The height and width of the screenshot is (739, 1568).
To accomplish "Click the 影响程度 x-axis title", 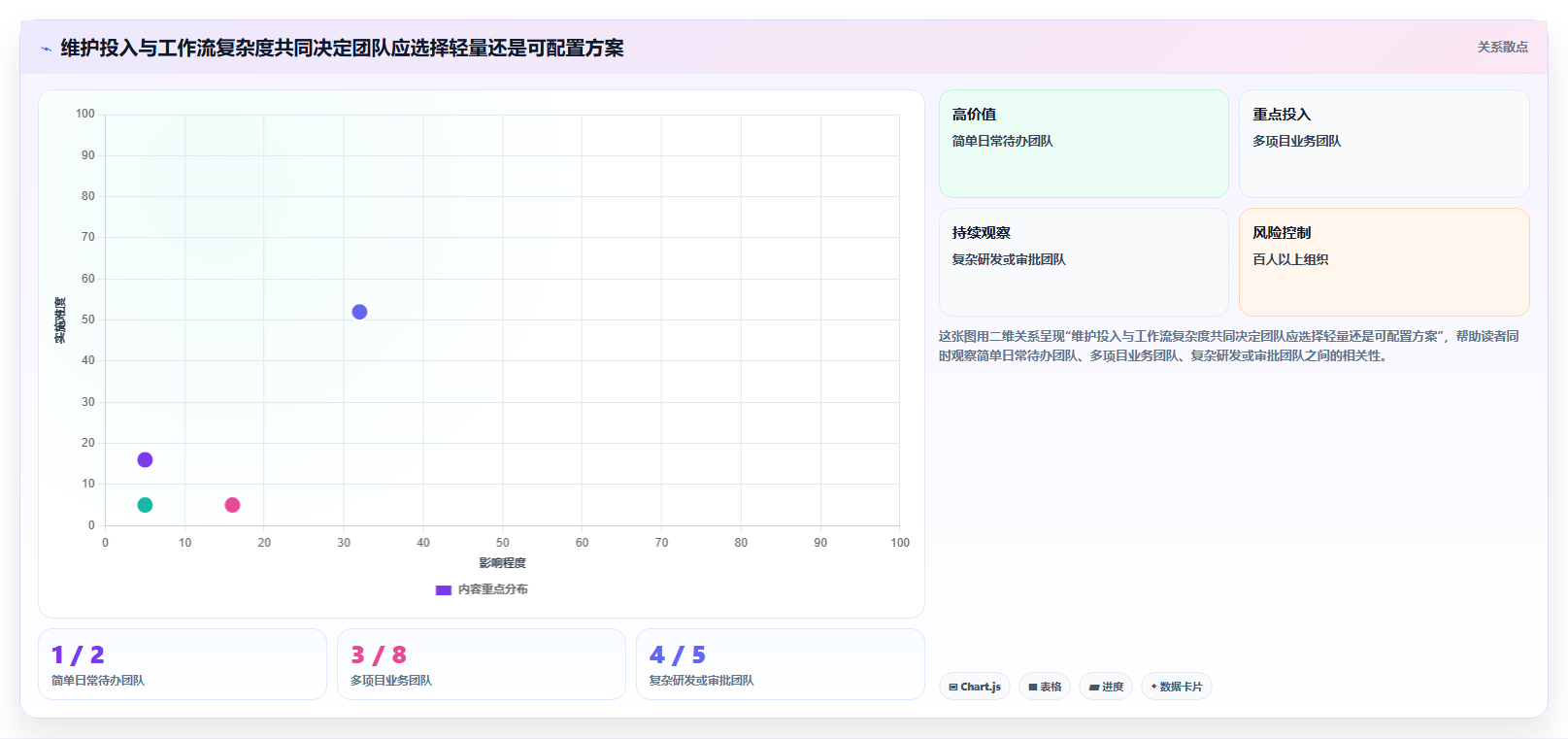I will click(502, 563).
